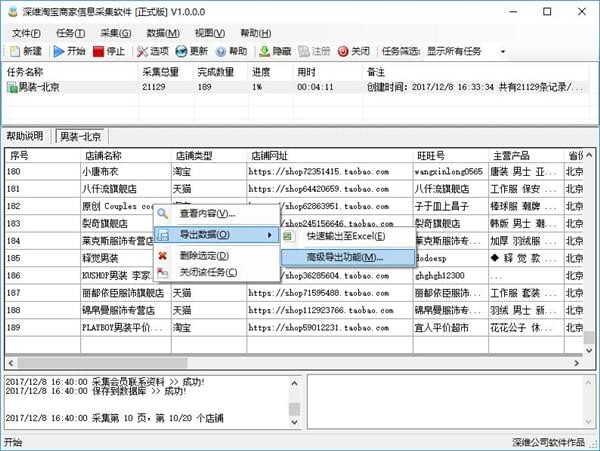Click 深维公司软件作品 in status bar
Image resolution: width=600 pixels, height=451 pixels.
click(549, 443)
